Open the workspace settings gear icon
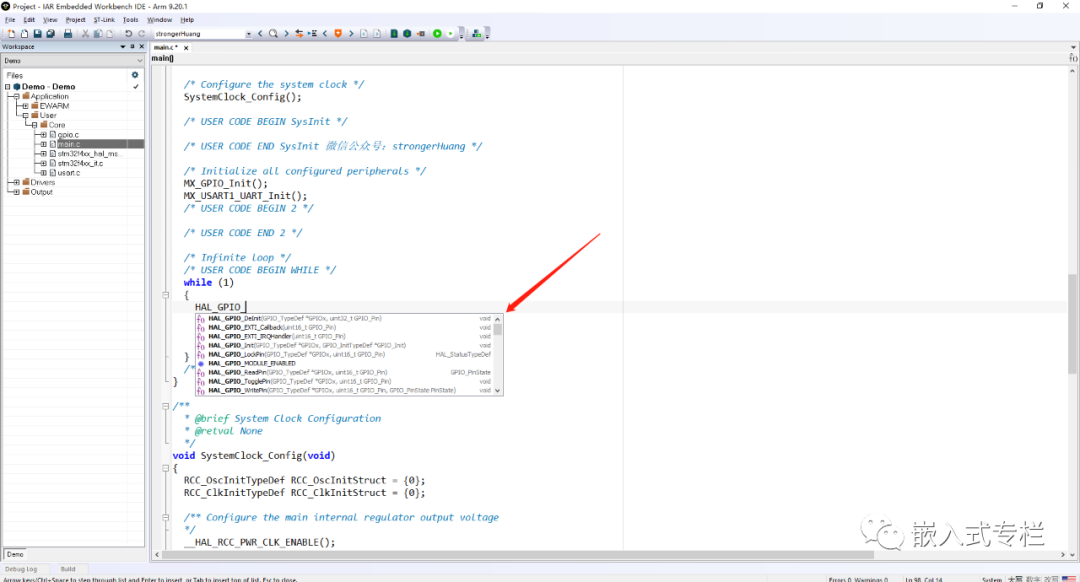 (x=134, y=75)
